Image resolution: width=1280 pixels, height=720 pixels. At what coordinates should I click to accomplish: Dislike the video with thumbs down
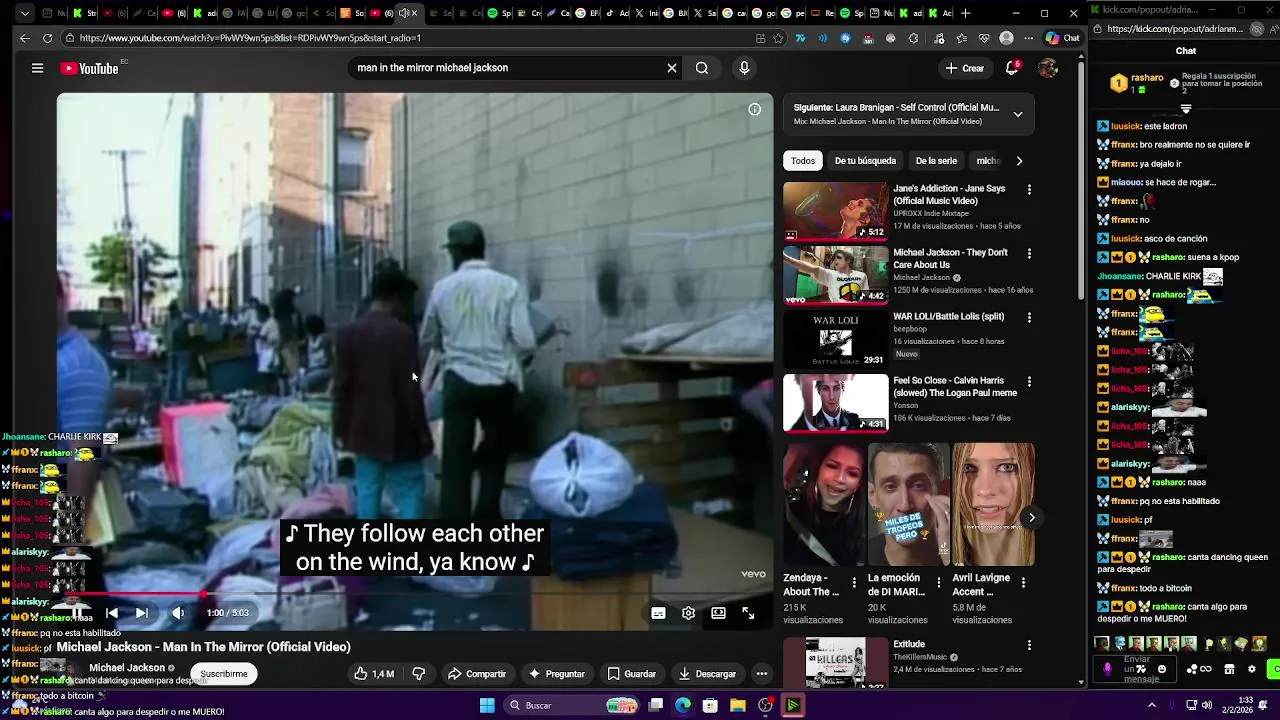coord(419,674)
